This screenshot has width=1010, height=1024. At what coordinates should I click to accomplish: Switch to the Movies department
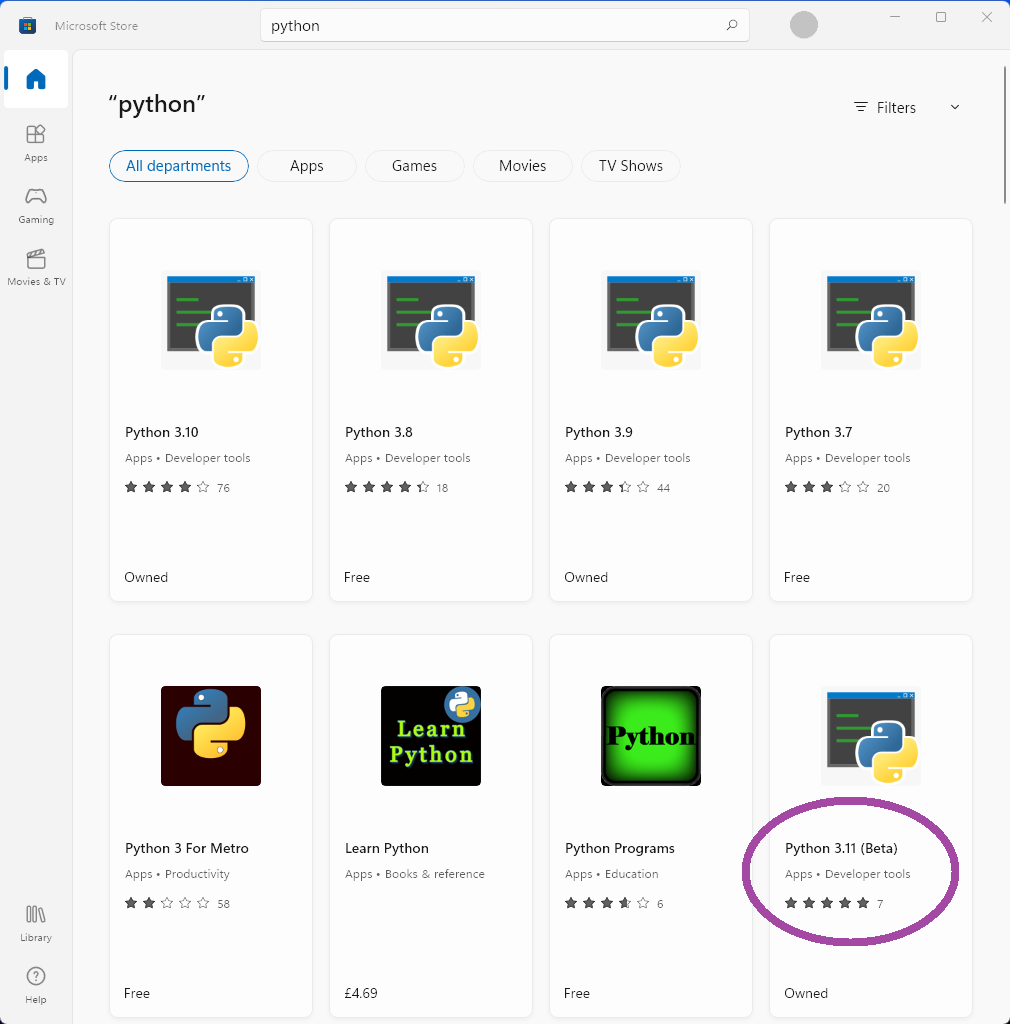coord(522,166)
